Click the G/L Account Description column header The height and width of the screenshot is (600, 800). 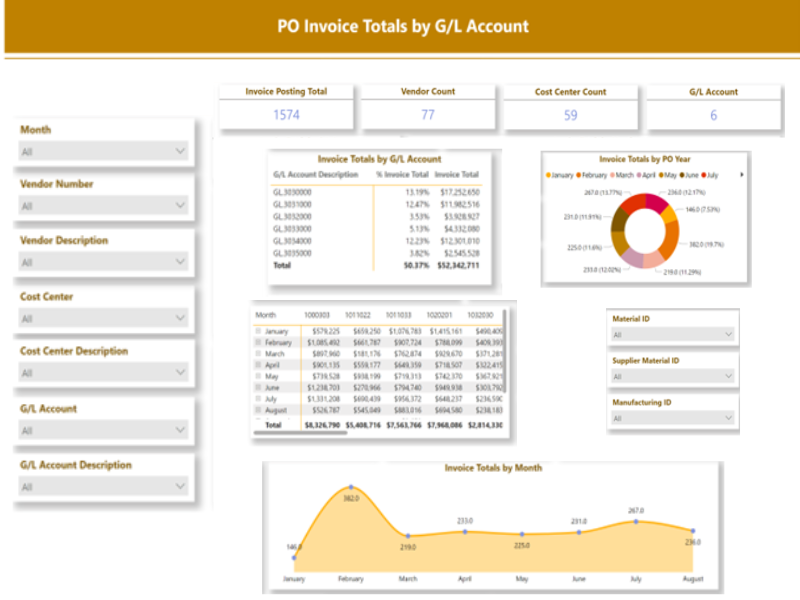(315, 175)
